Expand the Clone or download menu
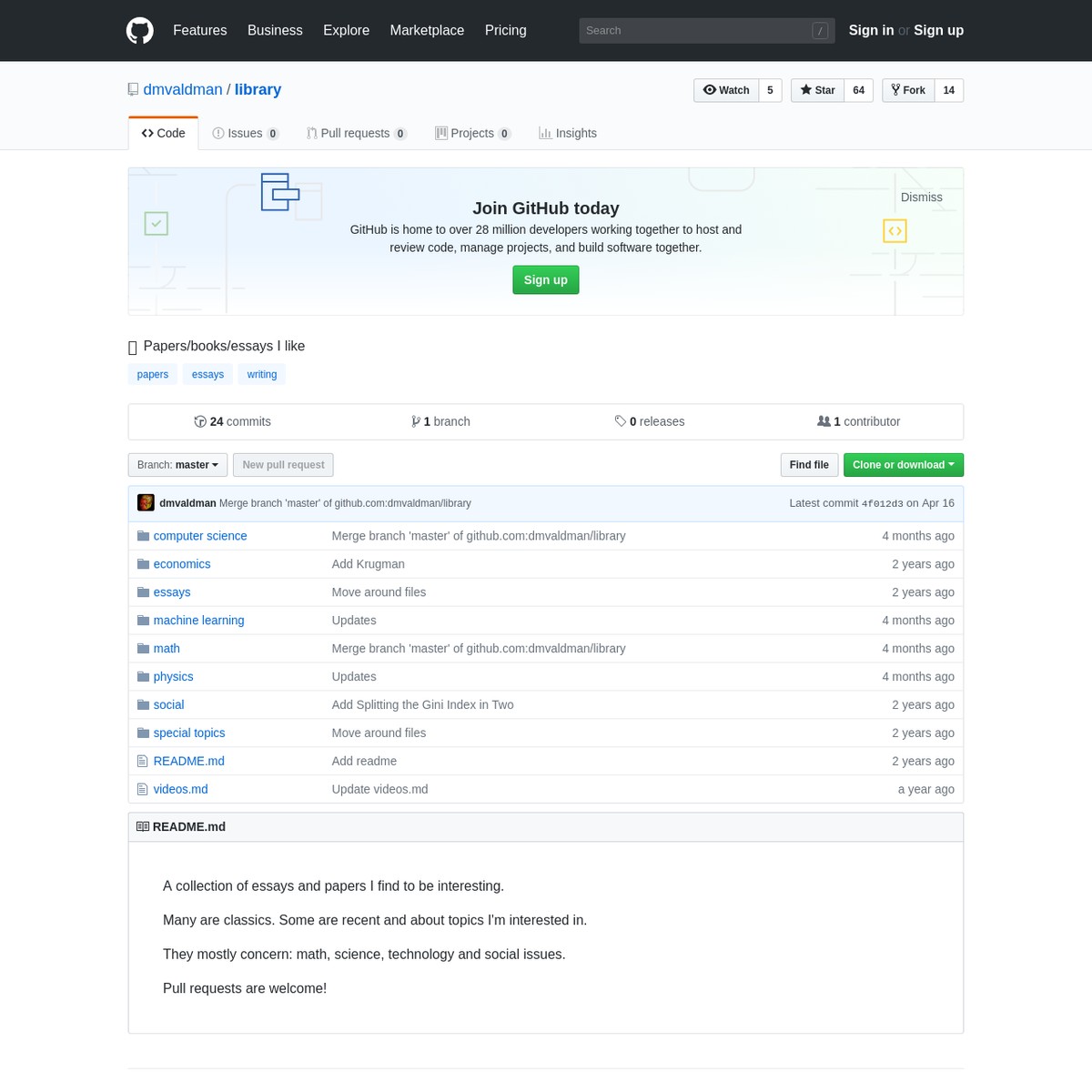The image size is (1092, 1092). point(904,465)
